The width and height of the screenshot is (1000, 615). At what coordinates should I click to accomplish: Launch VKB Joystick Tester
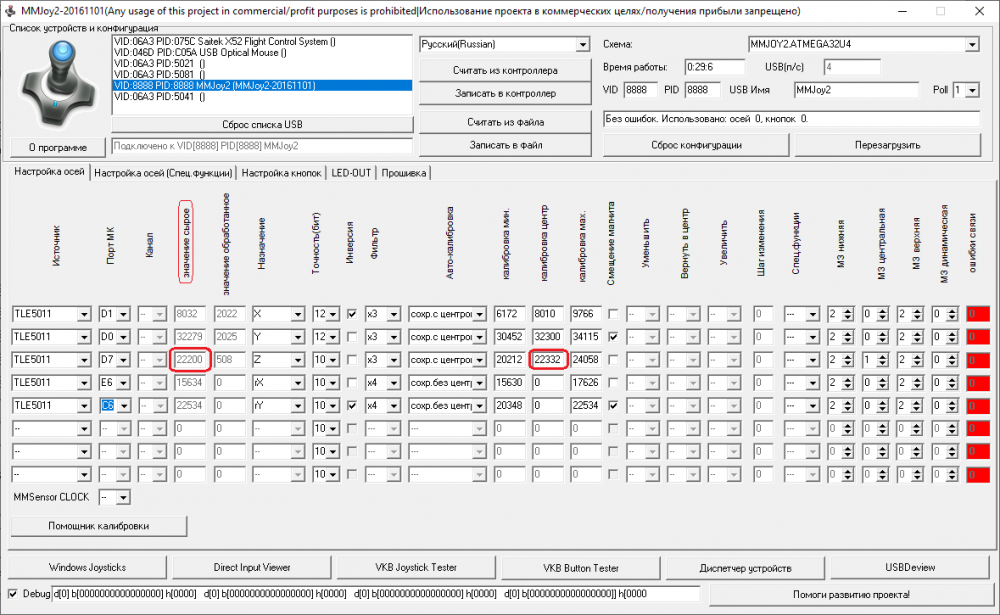(x=415, y=567)
